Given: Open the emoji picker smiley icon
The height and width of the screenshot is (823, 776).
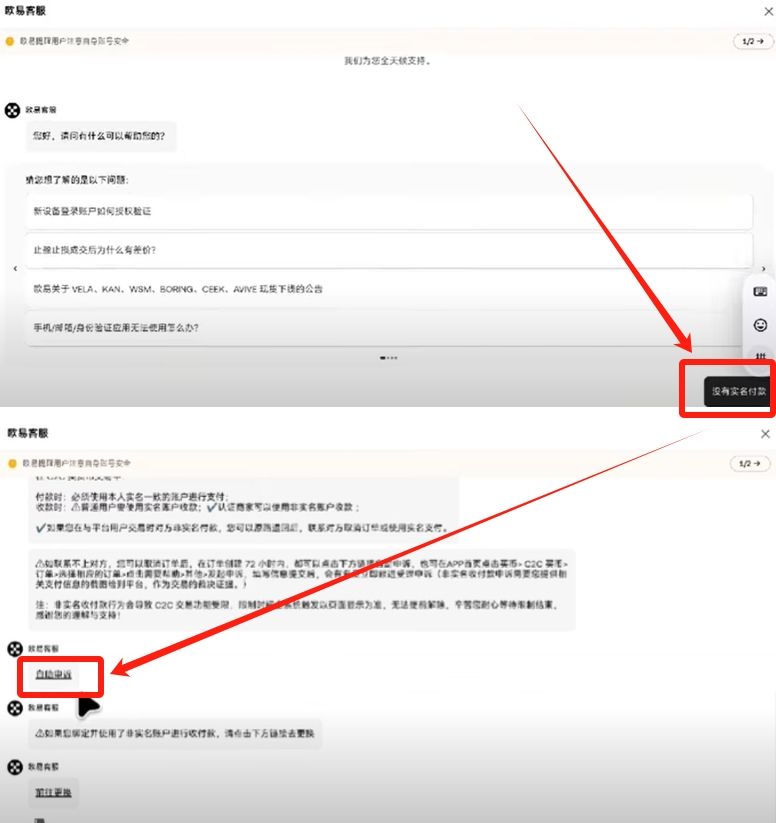Looking at the screenshot, I should click(760, 325).
